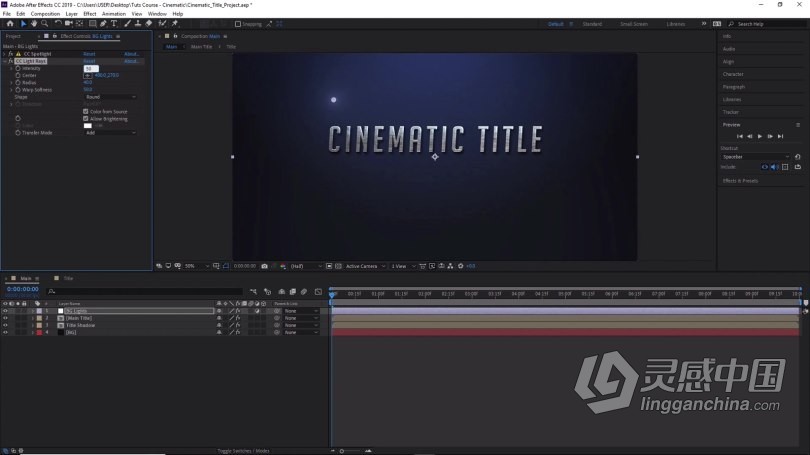Toggle Allow Brightening checkbox
The width and height of the screenshot is (810, 455).
(86, 119)
